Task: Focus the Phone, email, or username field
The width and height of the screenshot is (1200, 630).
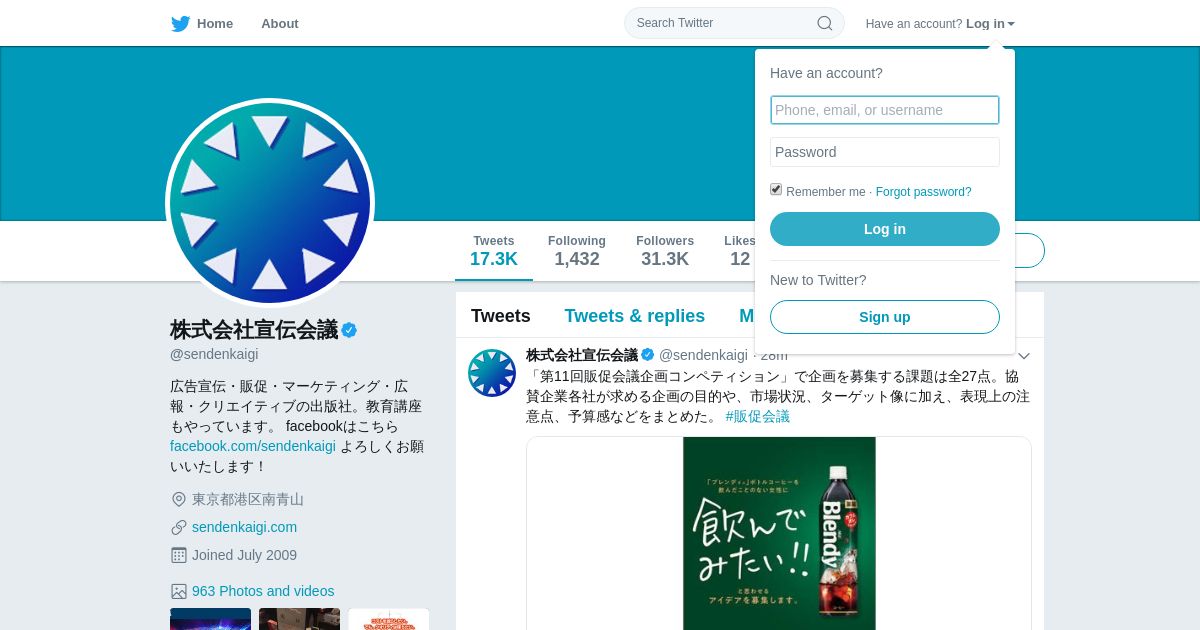Action: [x=885, y=110]
